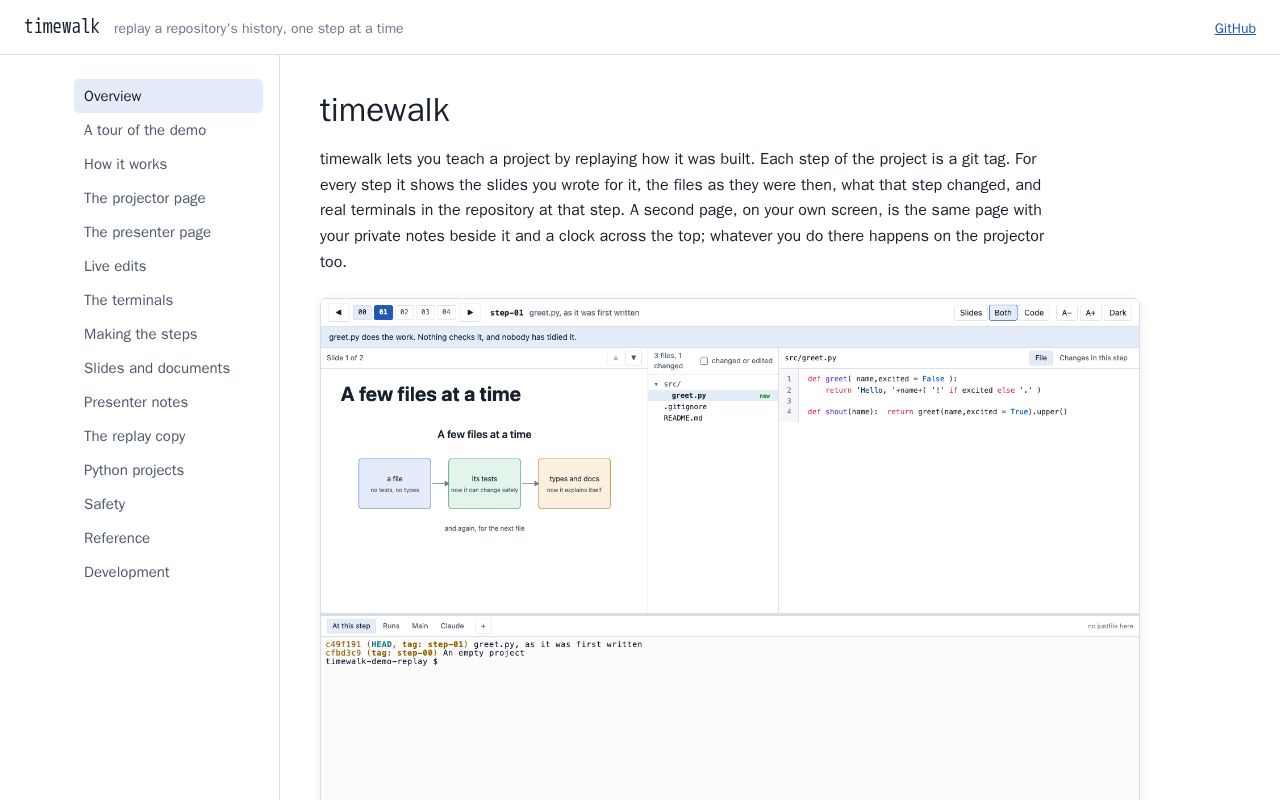Click the previous slide up arrow
Viewport: 1280px width, 800px height.
click(616, 358)
